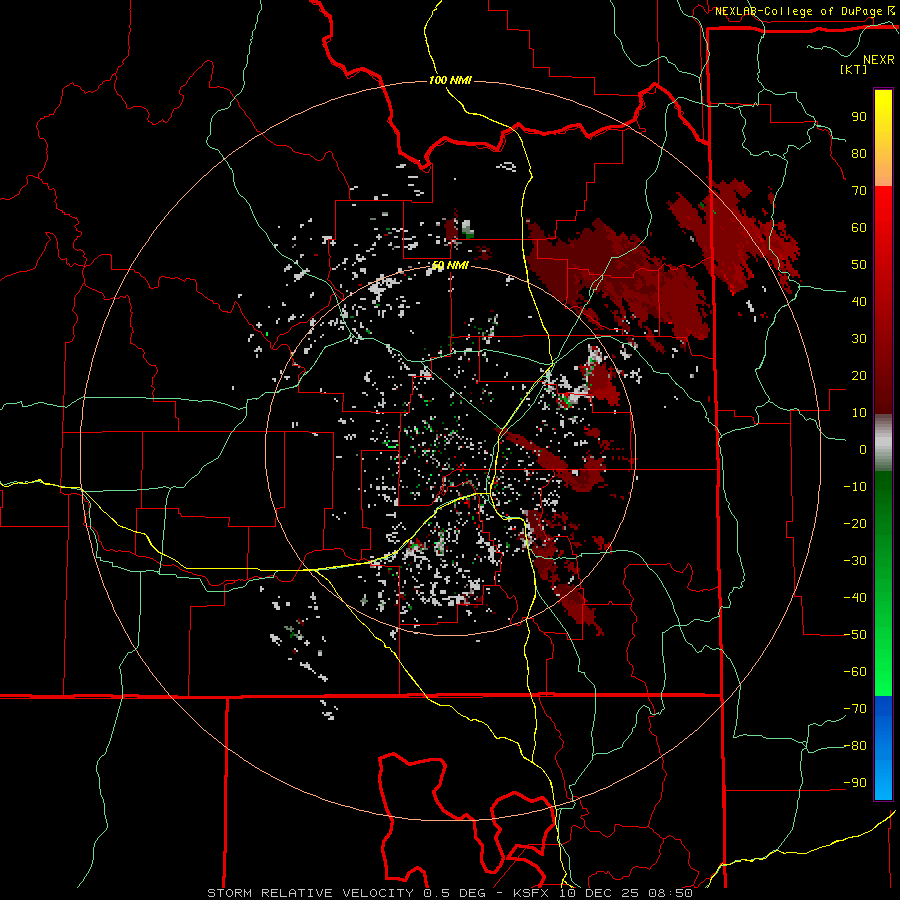This screenshot has height=900, width=900.
Task: Click the "NEXR" label above the color scale
Action: pos(879,60)
